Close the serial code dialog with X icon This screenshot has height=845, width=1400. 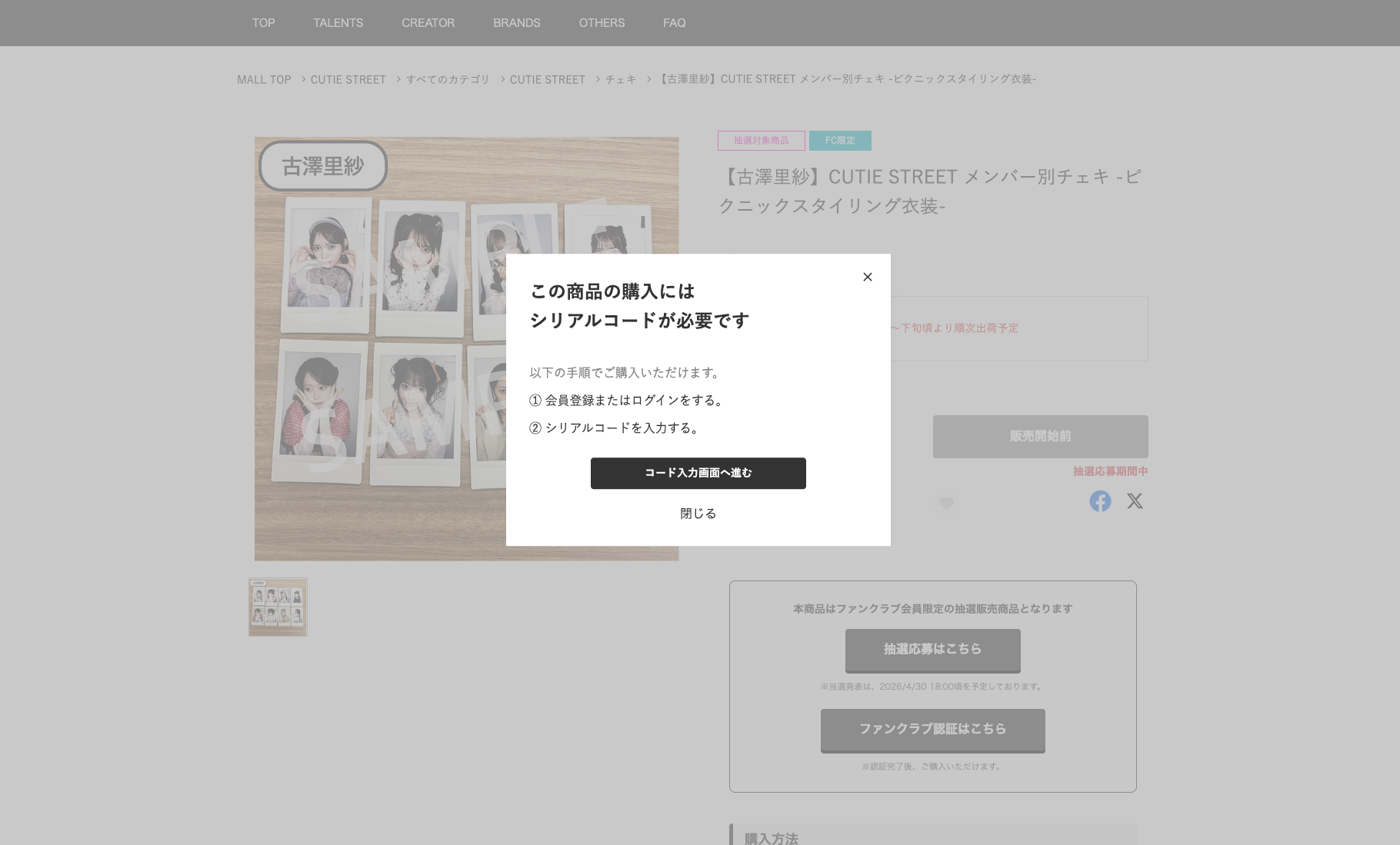867,277
